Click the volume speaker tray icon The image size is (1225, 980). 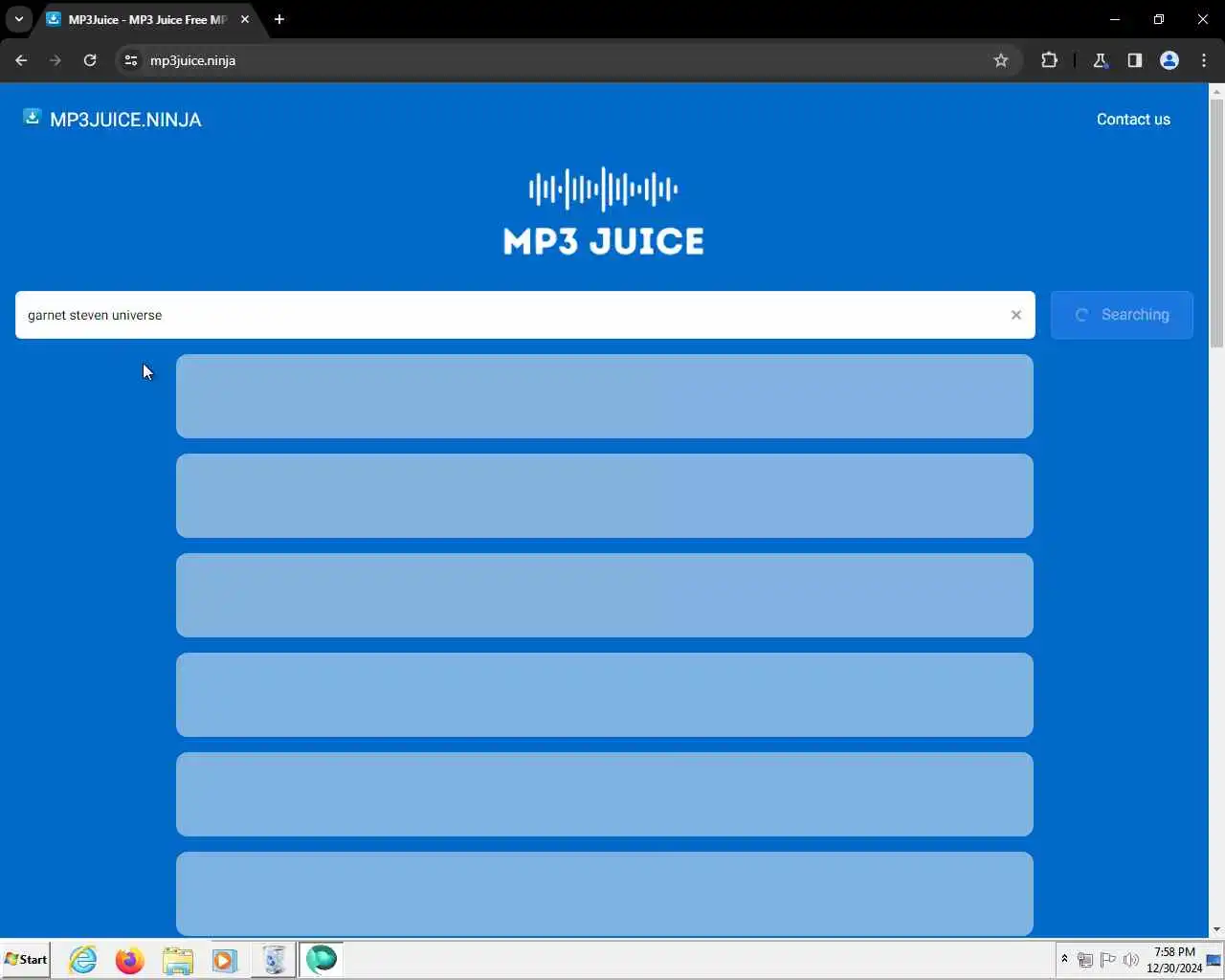pos(1131,960)
